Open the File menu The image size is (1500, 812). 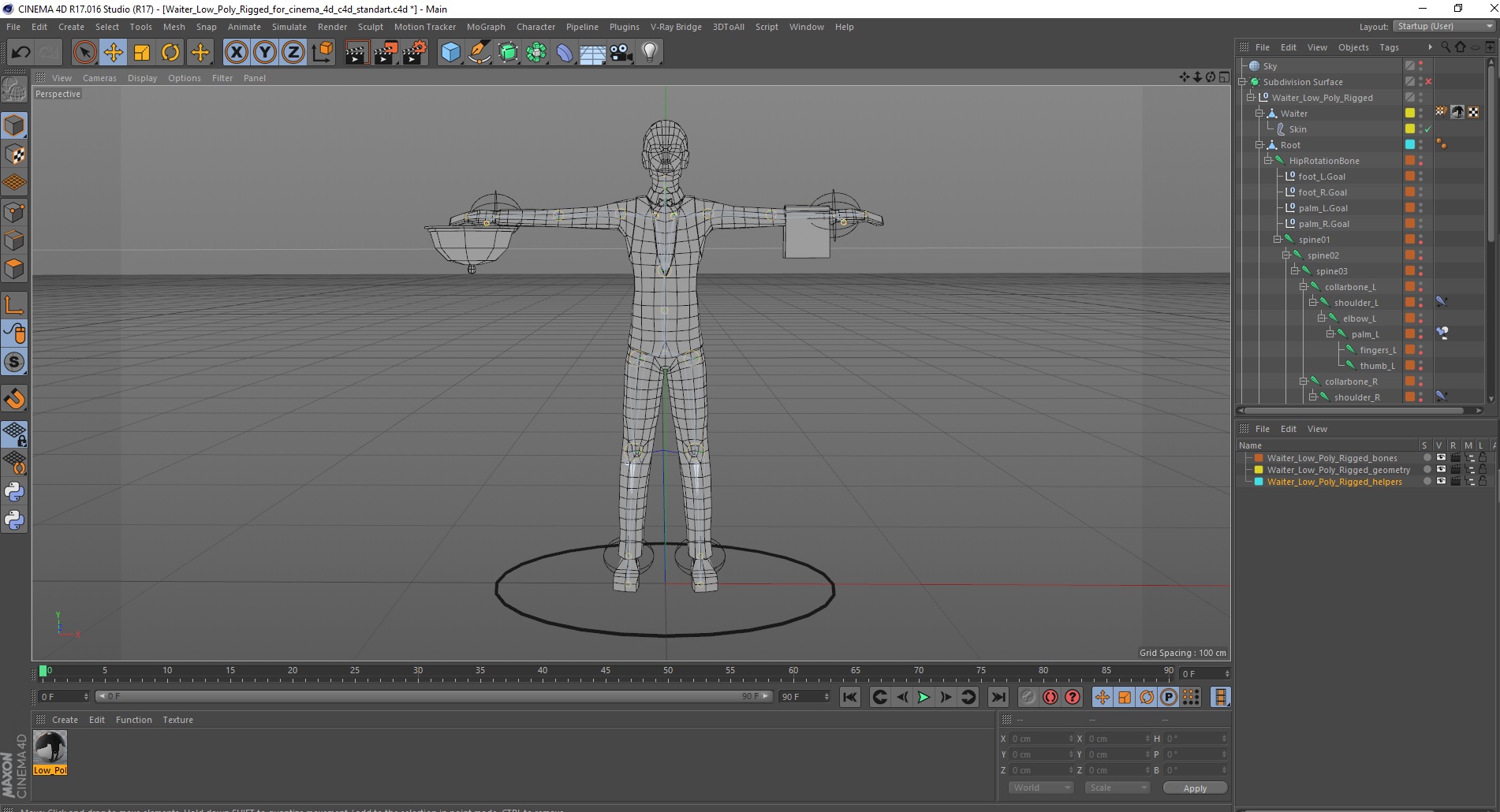point(13,27)
